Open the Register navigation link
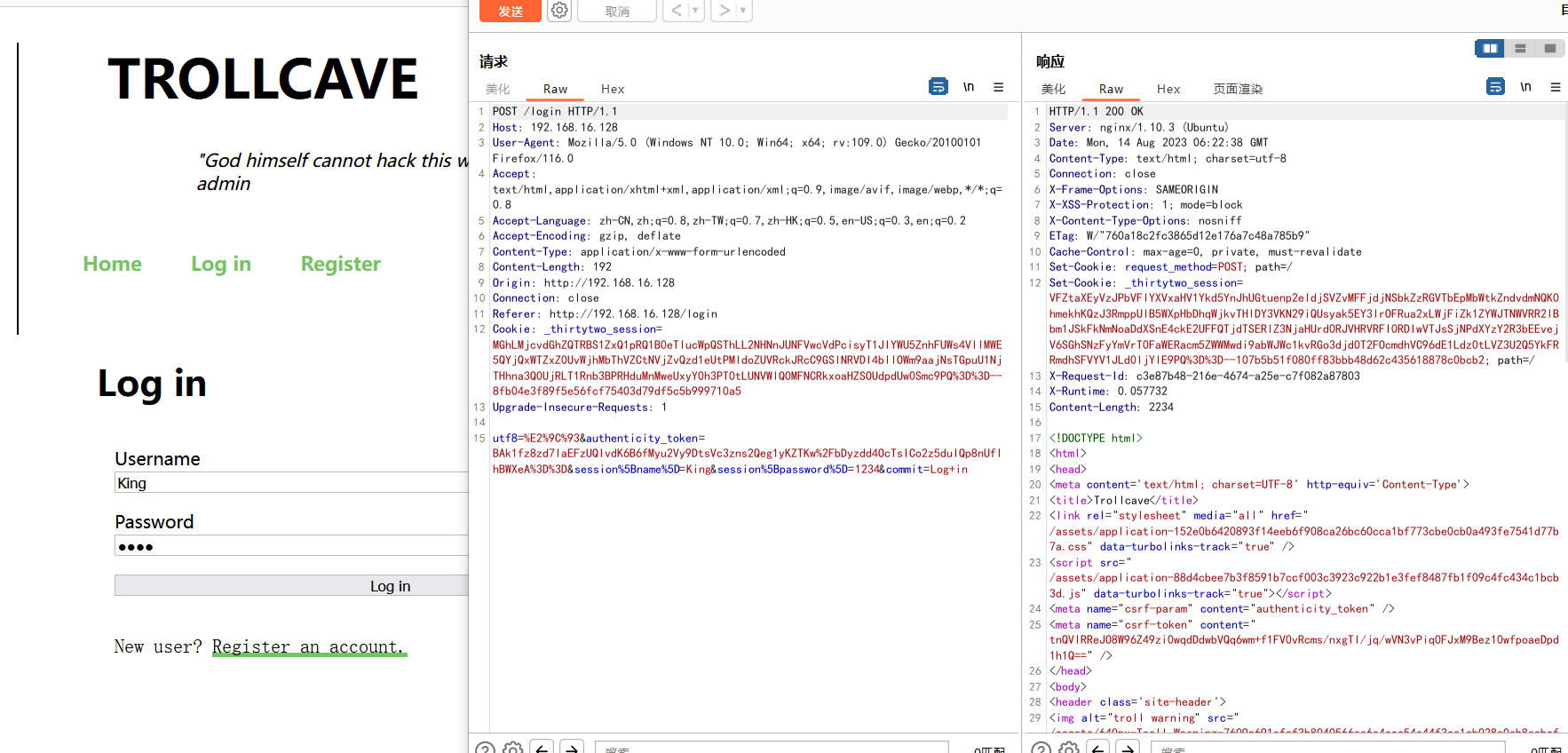The width and height of the screenshot is (1568, 753). 341,264
